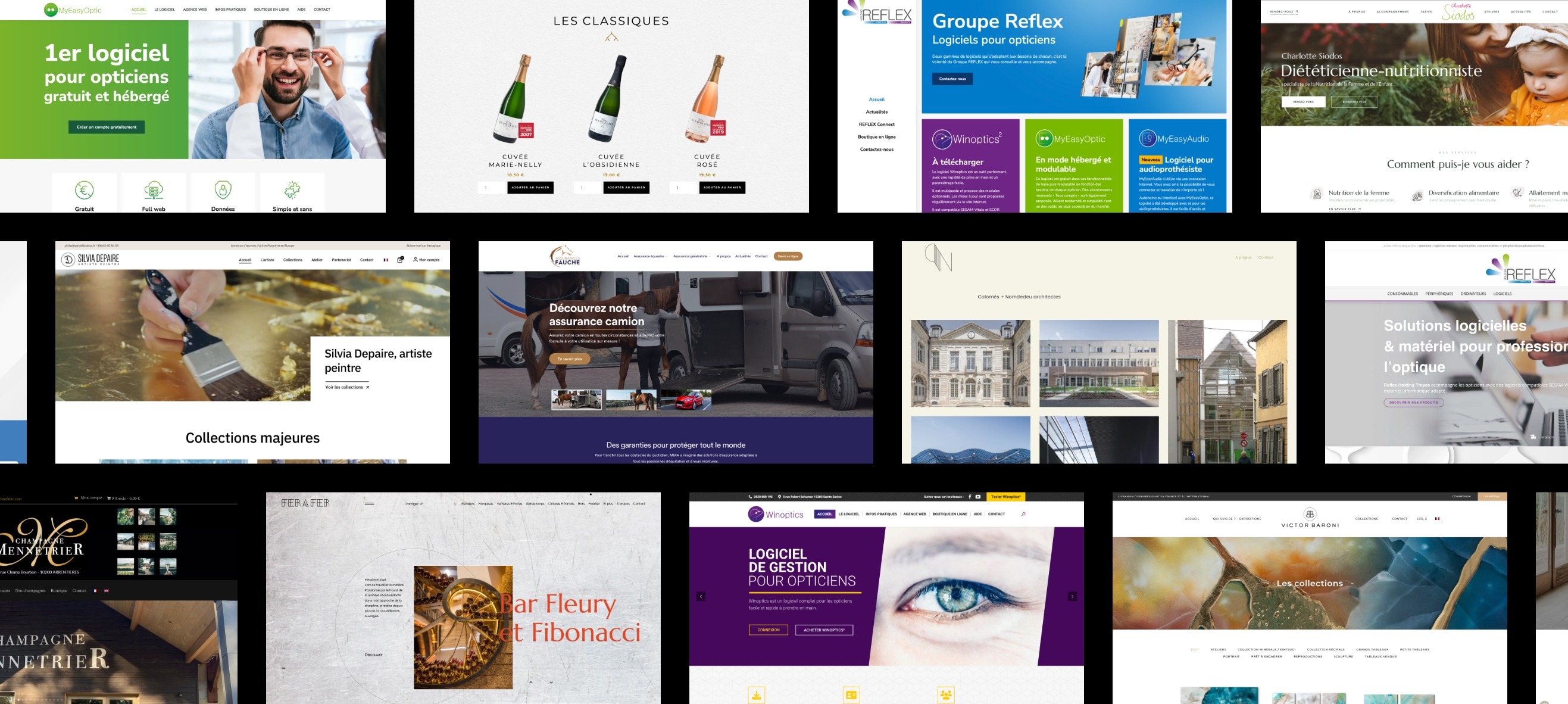Click the YouTube icon in Winoptics top bar
This screenshot has height=704, width=1568.
(978, 497)
